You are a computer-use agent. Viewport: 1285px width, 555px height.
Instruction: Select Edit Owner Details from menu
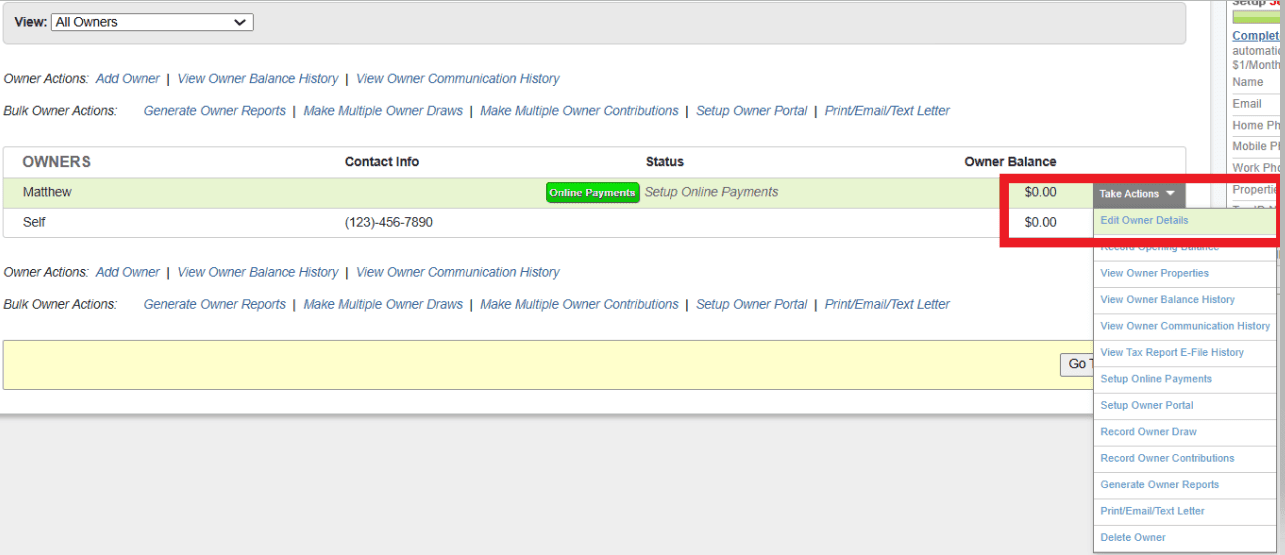(x=1144, y=220)
